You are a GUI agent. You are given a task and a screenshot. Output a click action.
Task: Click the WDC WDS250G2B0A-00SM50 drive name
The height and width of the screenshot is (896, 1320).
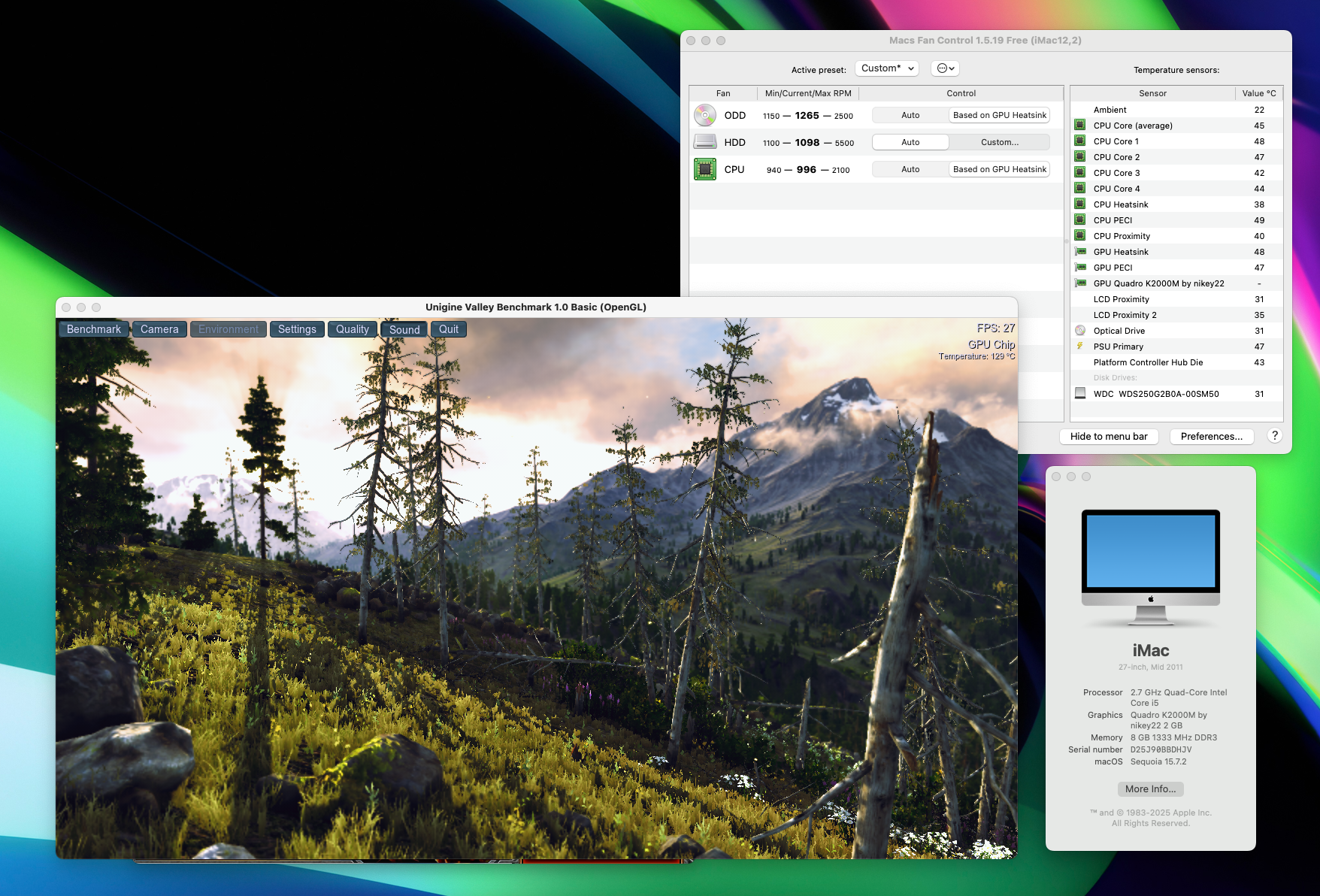[1156, 394]
